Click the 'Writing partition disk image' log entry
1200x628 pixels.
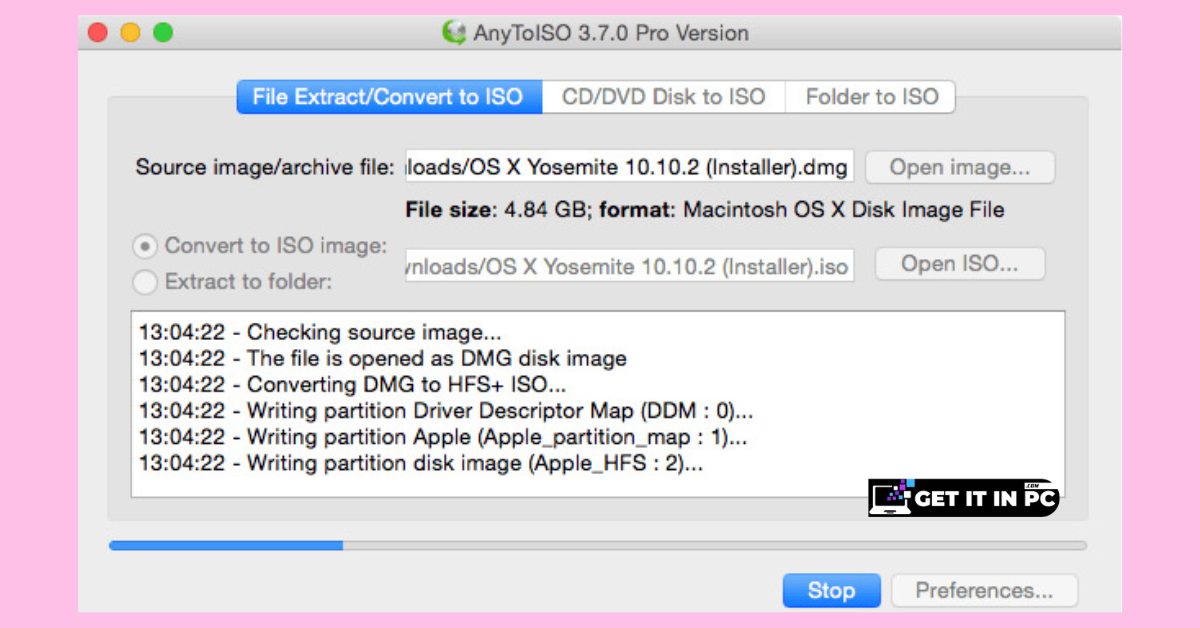coord(421,462)
